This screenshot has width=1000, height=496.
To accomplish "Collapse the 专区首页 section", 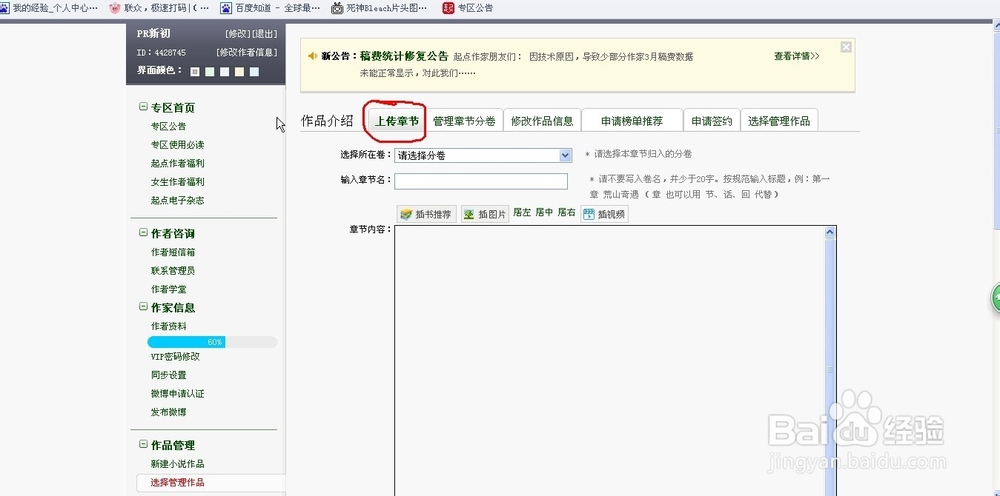I will click(x=143, y=107).
